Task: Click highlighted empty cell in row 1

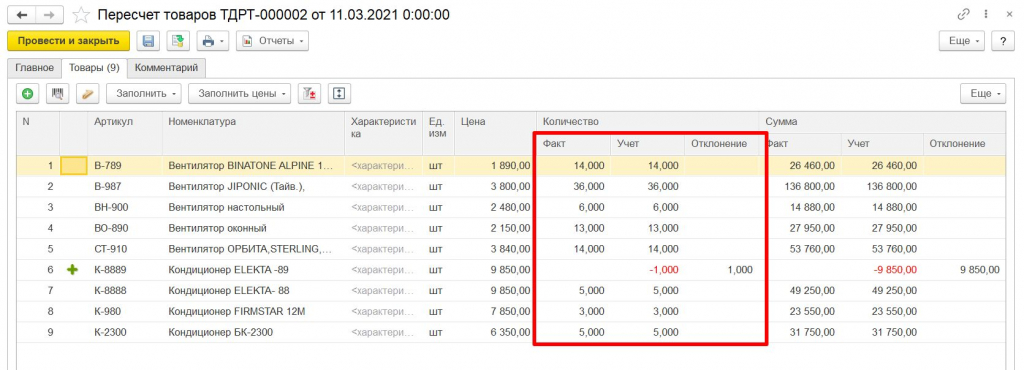Action: (x=73, y=166)
